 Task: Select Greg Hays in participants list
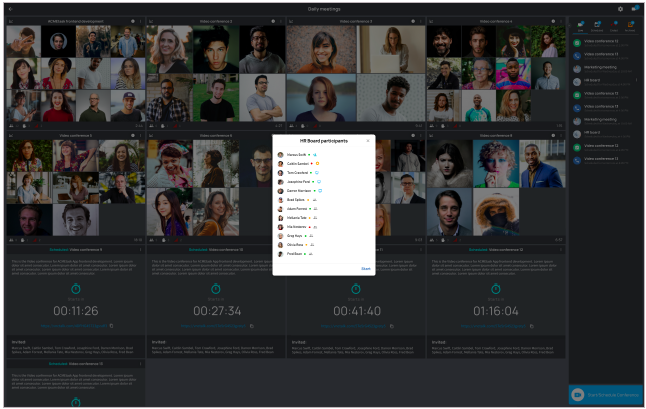tap(296, 236)
